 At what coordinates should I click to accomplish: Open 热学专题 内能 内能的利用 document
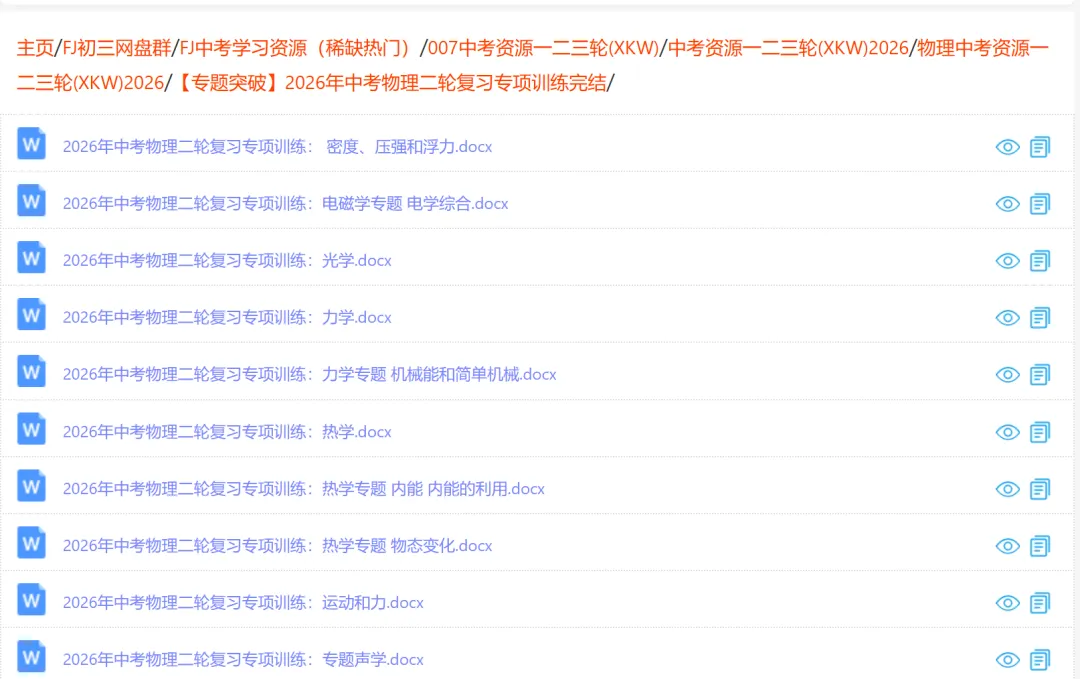click(303, 489)
